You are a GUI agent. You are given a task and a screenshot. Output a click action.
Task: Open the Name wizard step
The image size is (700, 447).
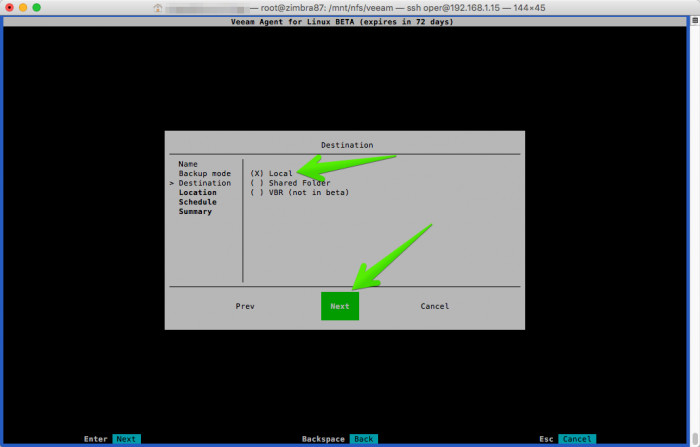click(x=188, y=164)
